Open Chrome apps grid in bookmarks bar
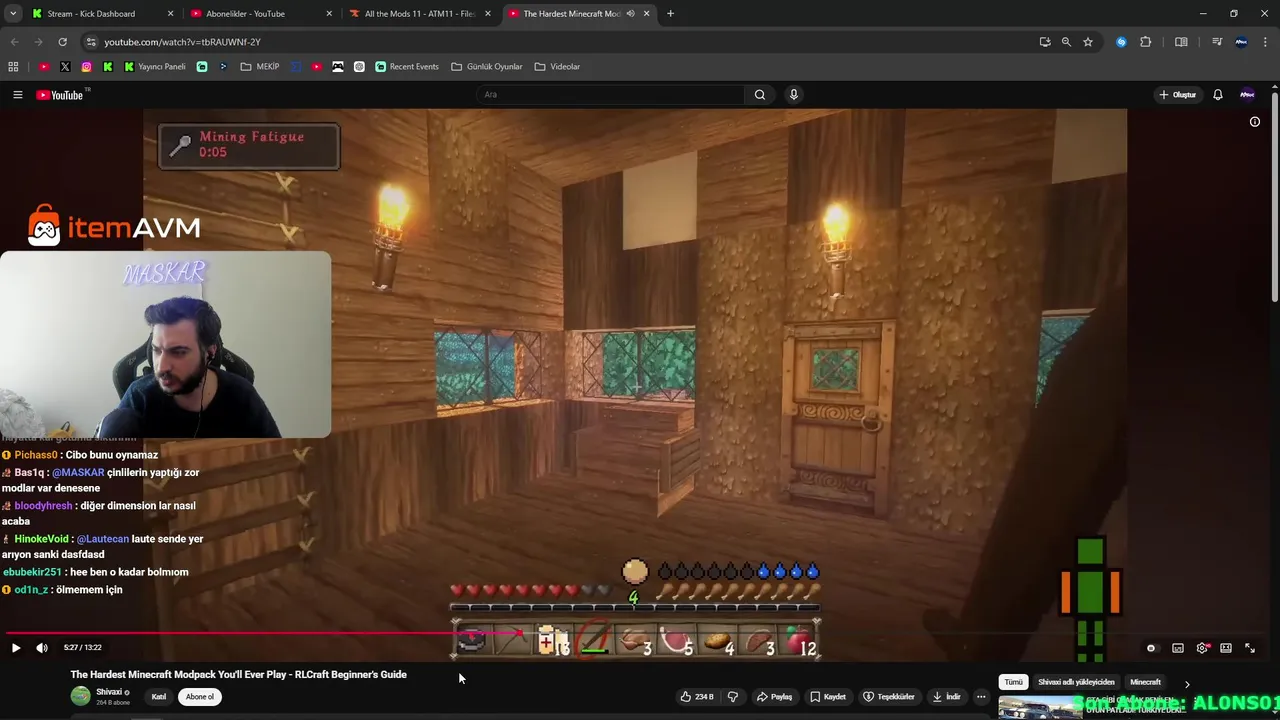The width and height of the screenshot is (1280, 720). (x=13, y=67)
